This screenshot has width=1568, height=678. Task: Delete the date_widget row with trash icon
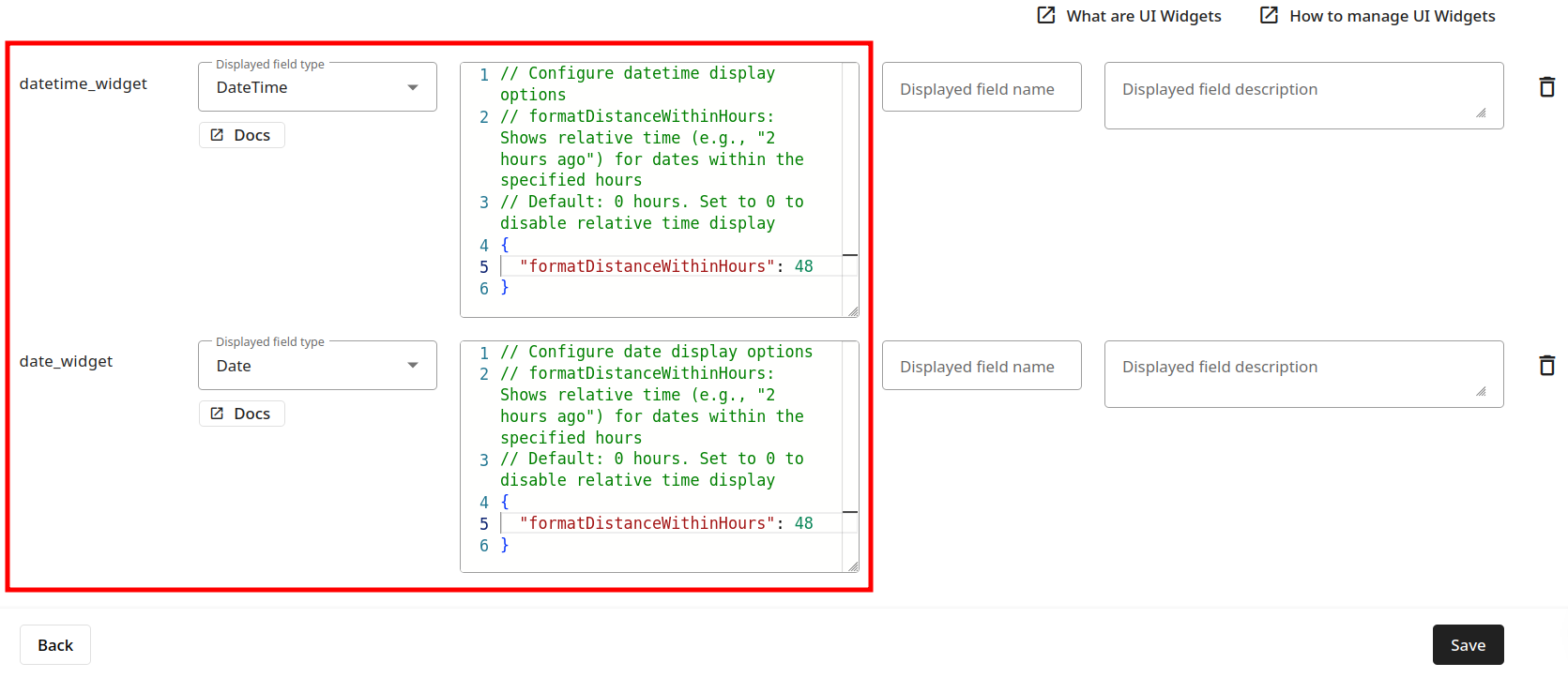(1546, 366)
